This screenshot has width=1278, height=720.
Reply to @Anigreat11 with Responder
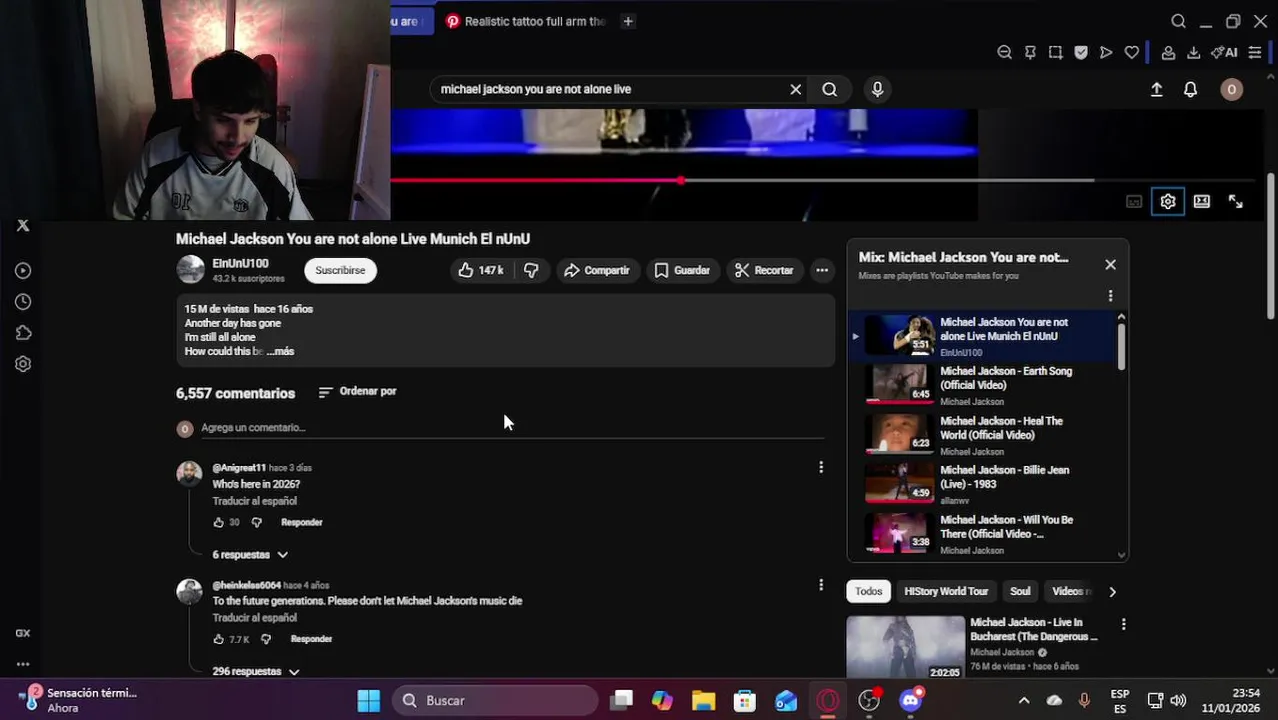(x=301, y=522)
